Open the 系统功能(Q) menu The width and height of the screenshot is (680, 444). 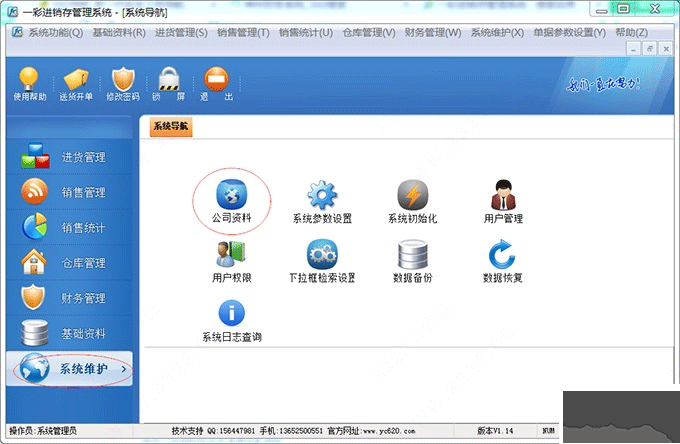tap(56, 33)
